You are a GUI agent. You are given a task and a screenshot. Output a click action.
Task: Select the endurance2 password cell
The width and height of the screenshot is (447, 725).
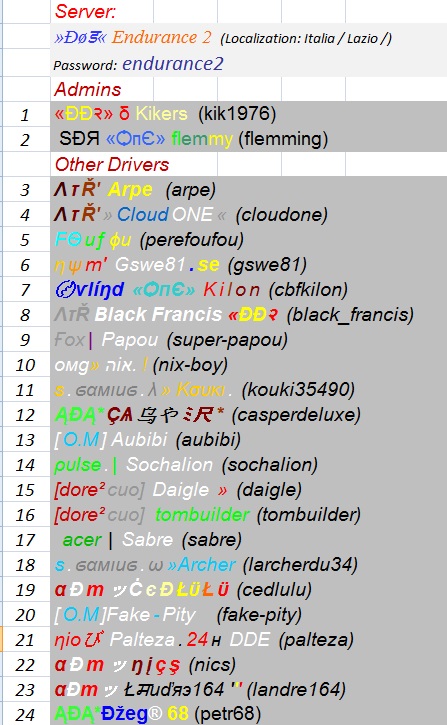point(249,64)
